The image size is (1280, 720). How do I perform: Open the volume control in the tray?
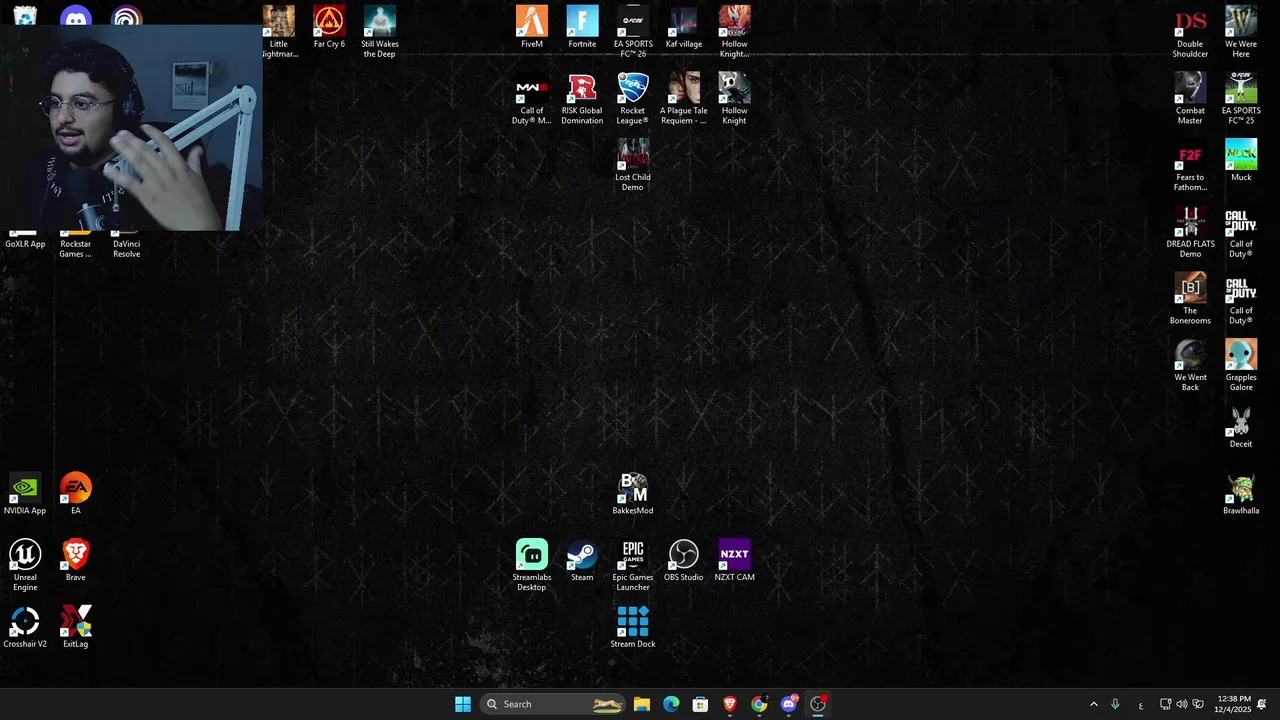click(x=1182, y=704)
